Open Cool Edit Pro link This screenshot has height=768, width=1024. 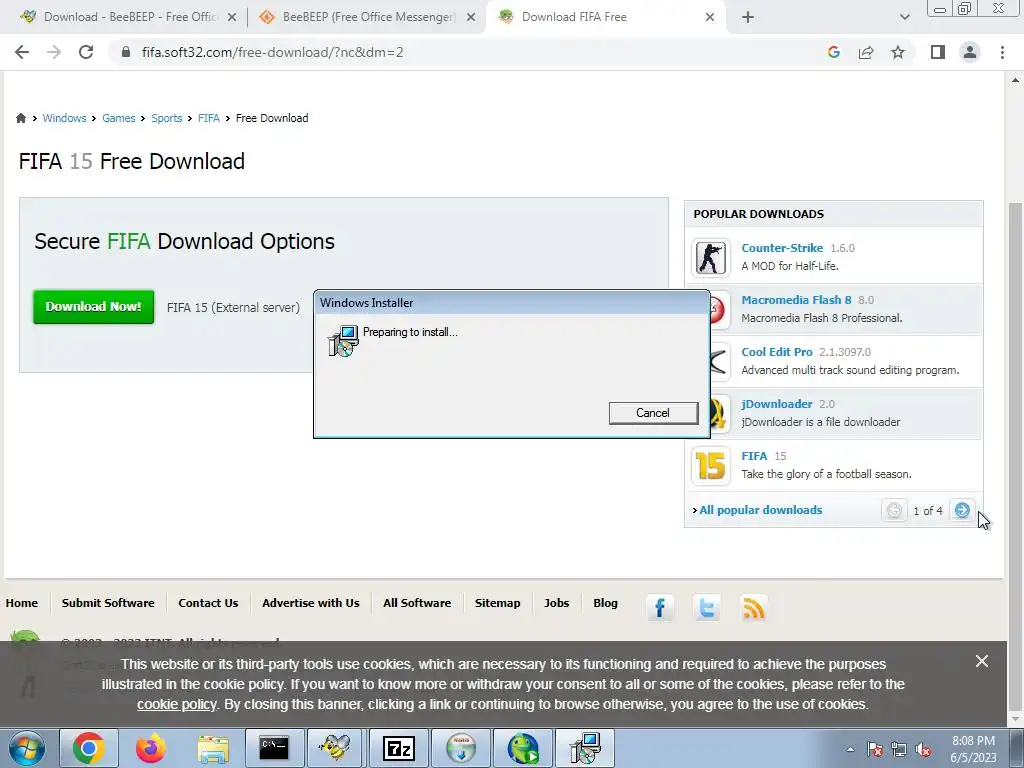pyautogui.click(x=776, y=352)
